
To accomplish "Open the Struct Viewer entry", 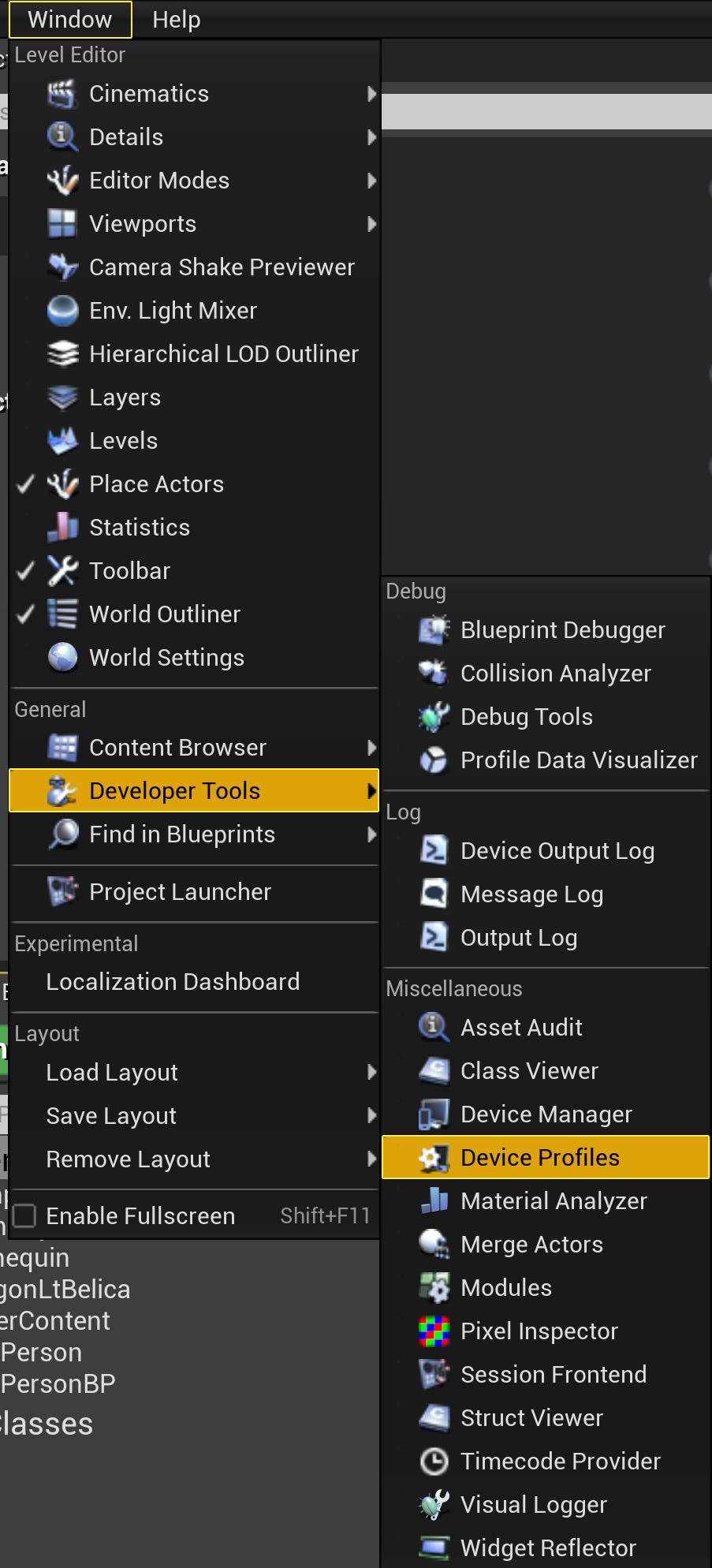I will click(x=546, y=1418).
